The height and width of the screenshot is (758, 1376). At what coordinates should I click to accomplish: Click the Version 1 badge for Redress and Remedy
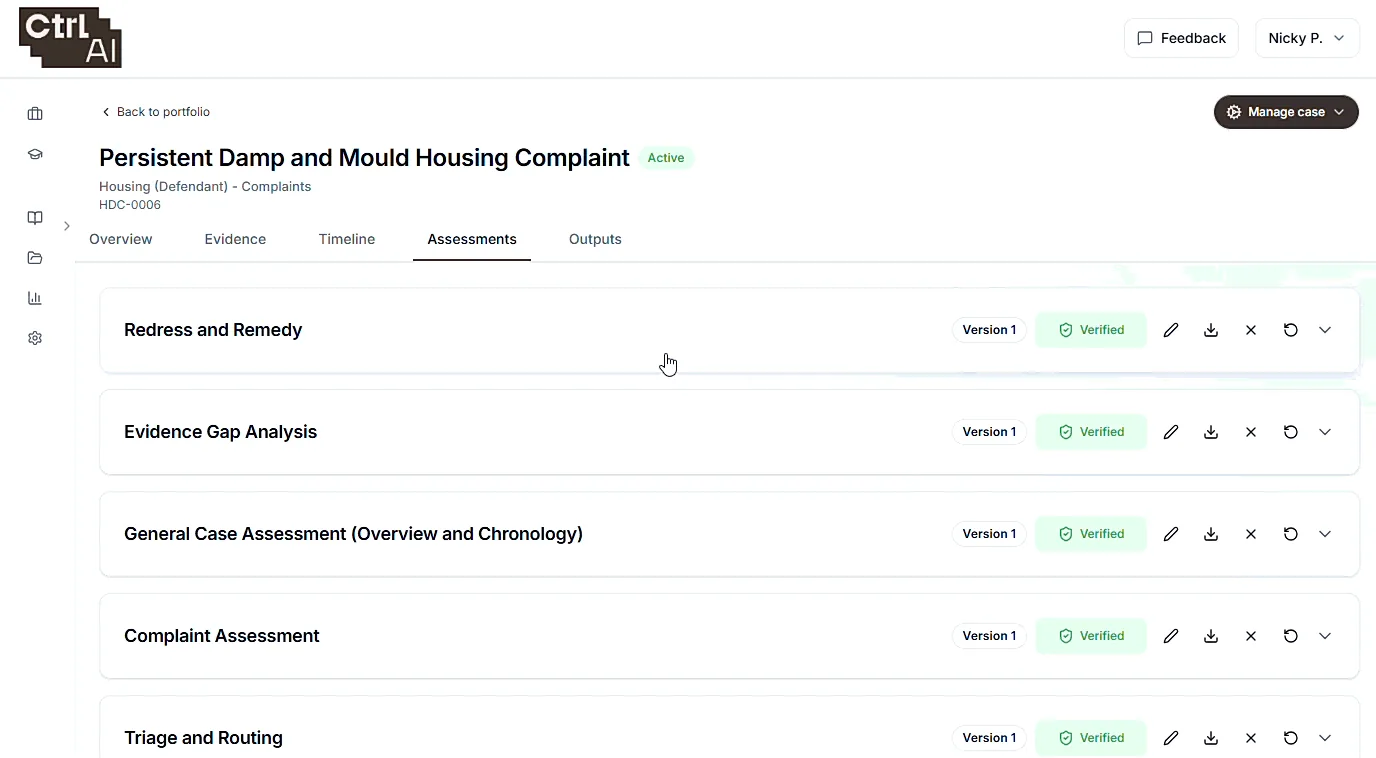coord(989,330)
